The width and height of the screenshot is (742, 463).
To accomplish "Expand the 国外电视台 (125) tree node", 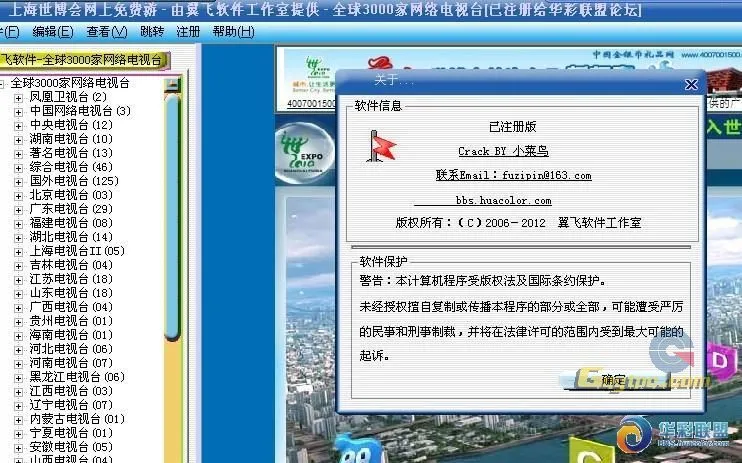I will (x=18, y=181).
